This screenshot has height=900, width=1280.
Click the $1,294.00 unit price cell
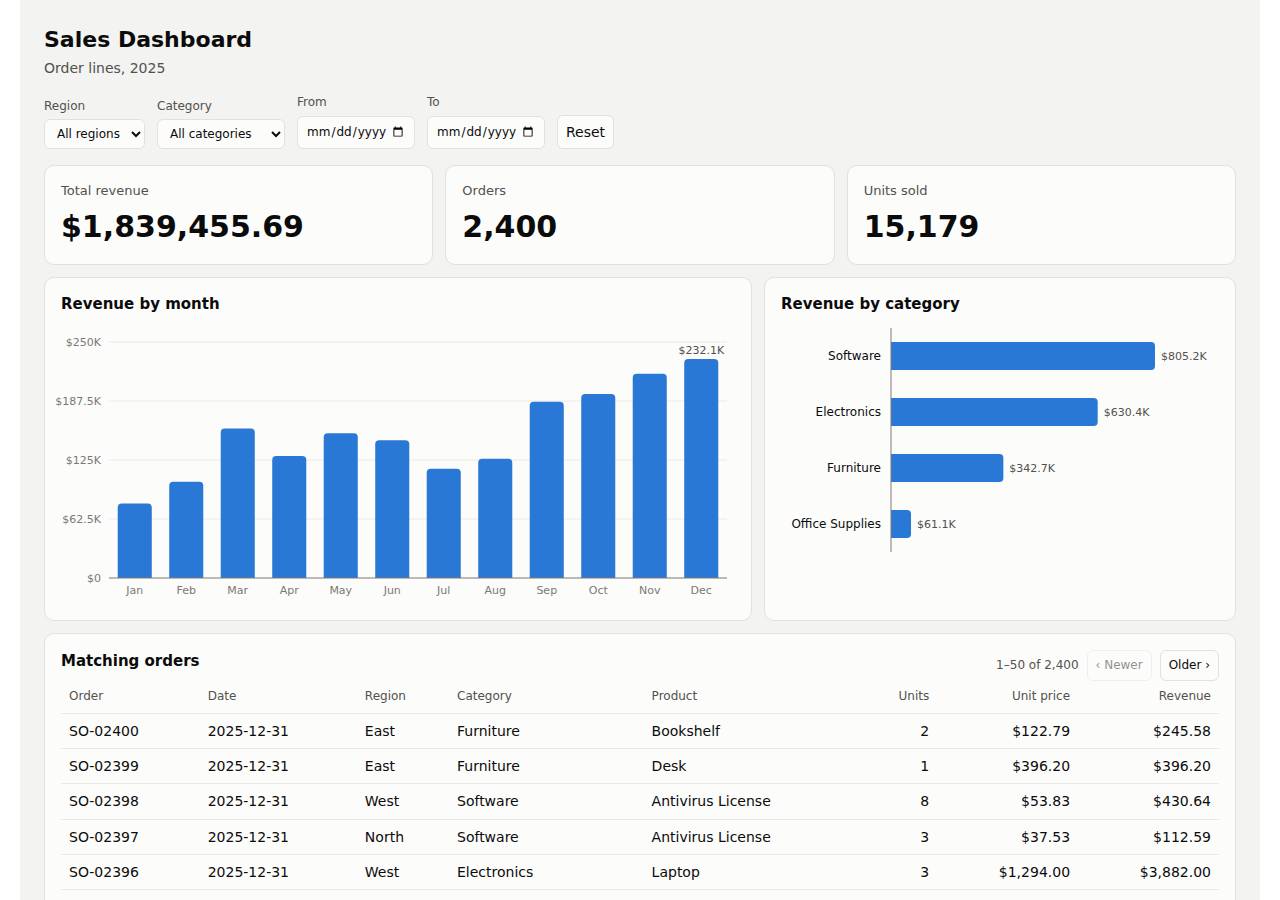coord(1034,872)
